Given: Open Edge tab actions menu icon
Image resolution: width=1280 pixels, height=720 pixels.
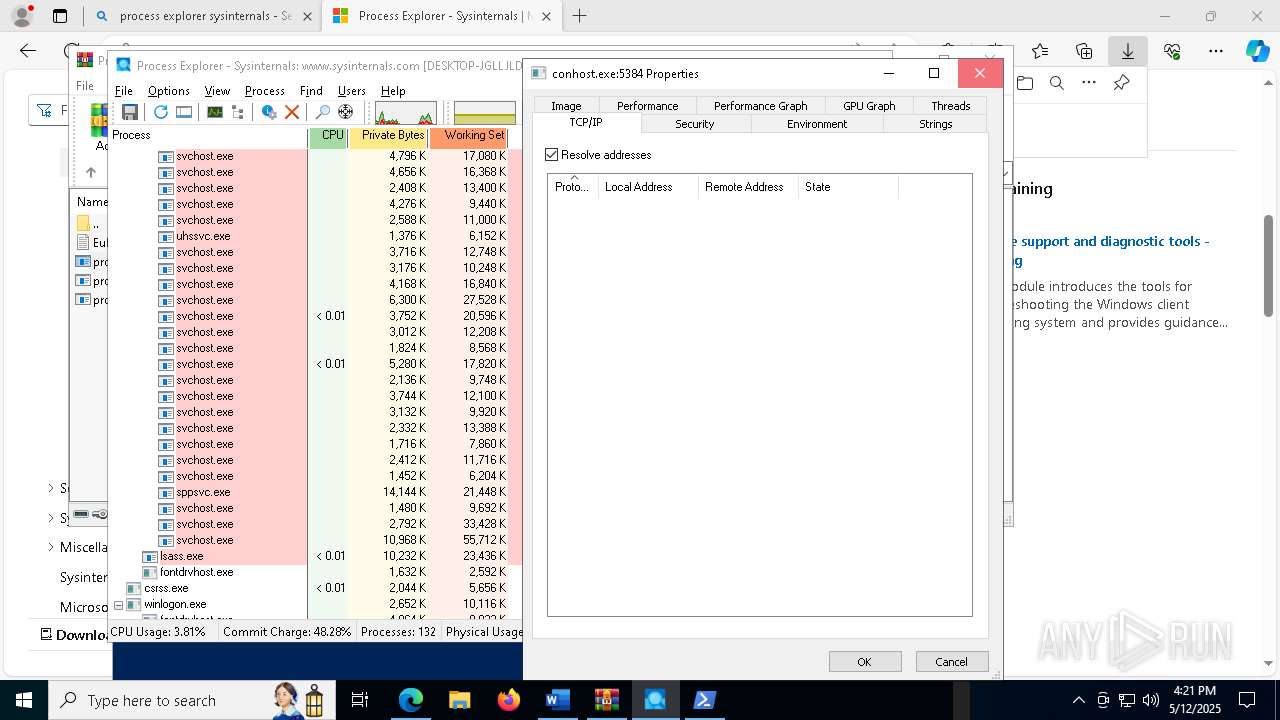Looking at the screenshot, I should 60,16.
